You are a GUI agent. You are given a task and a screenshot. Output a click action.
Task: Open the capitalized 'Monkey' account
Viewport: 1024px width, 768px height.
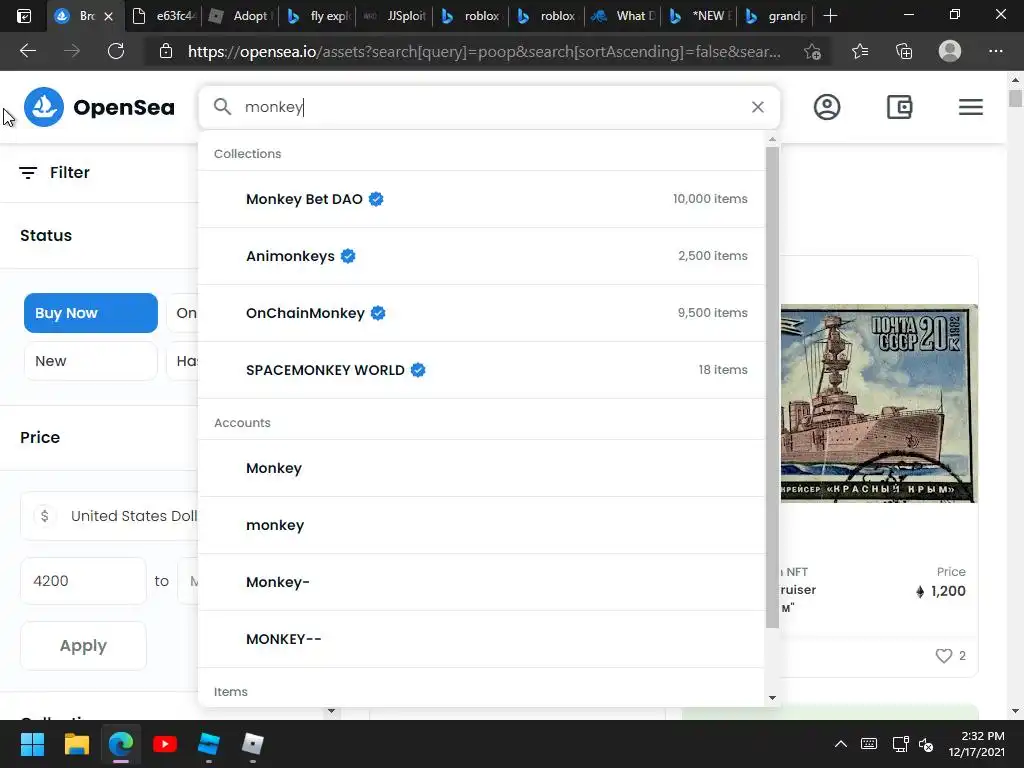[x=481, y=468]
